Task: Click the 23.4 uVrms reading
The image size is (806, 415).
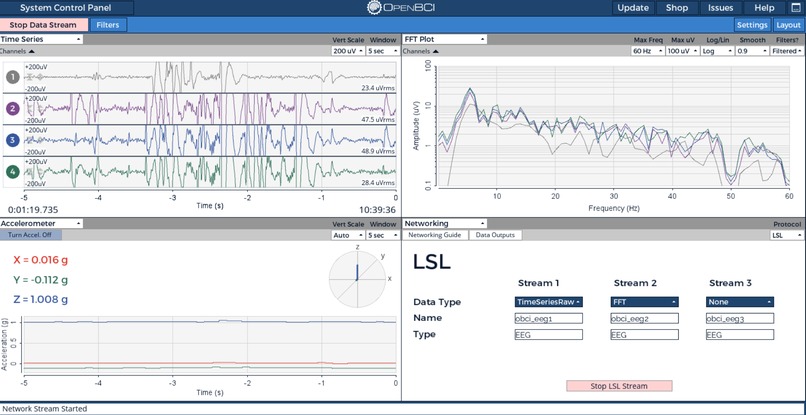Action: click(x=378, y=88)
